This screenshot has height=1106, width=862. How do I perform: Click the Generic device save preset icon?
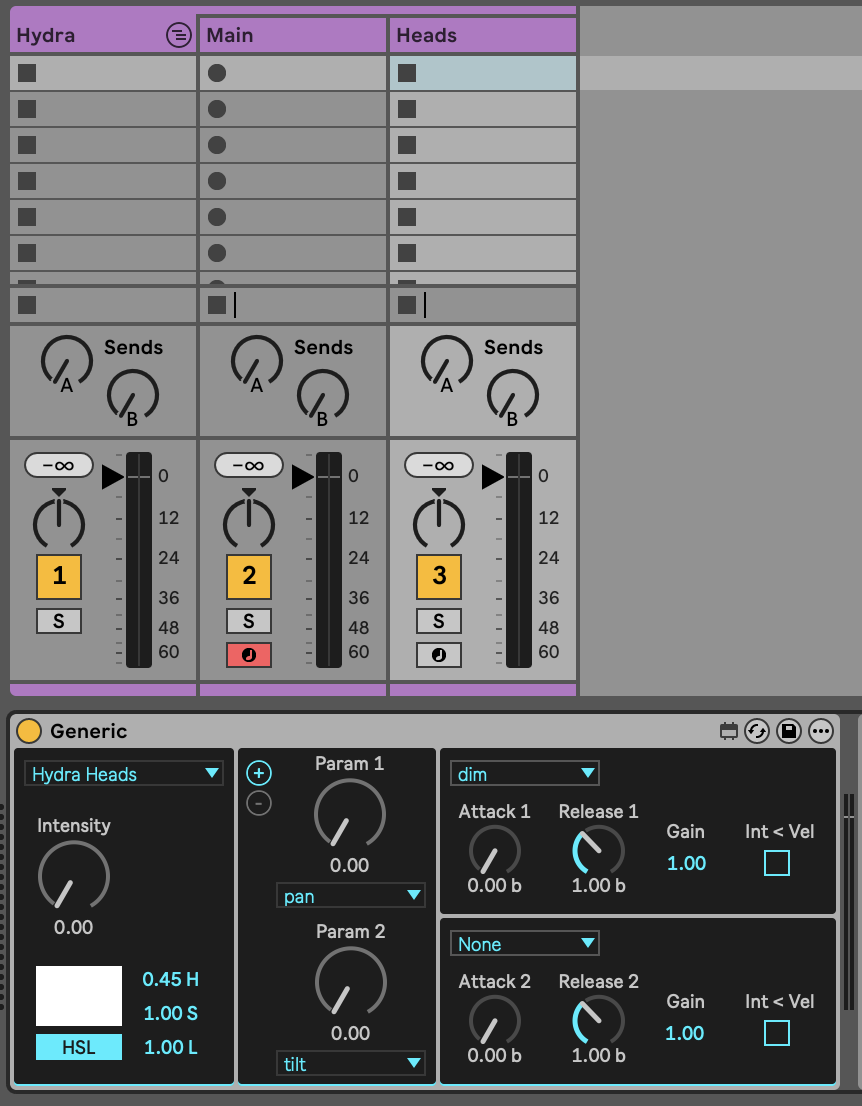789,732
